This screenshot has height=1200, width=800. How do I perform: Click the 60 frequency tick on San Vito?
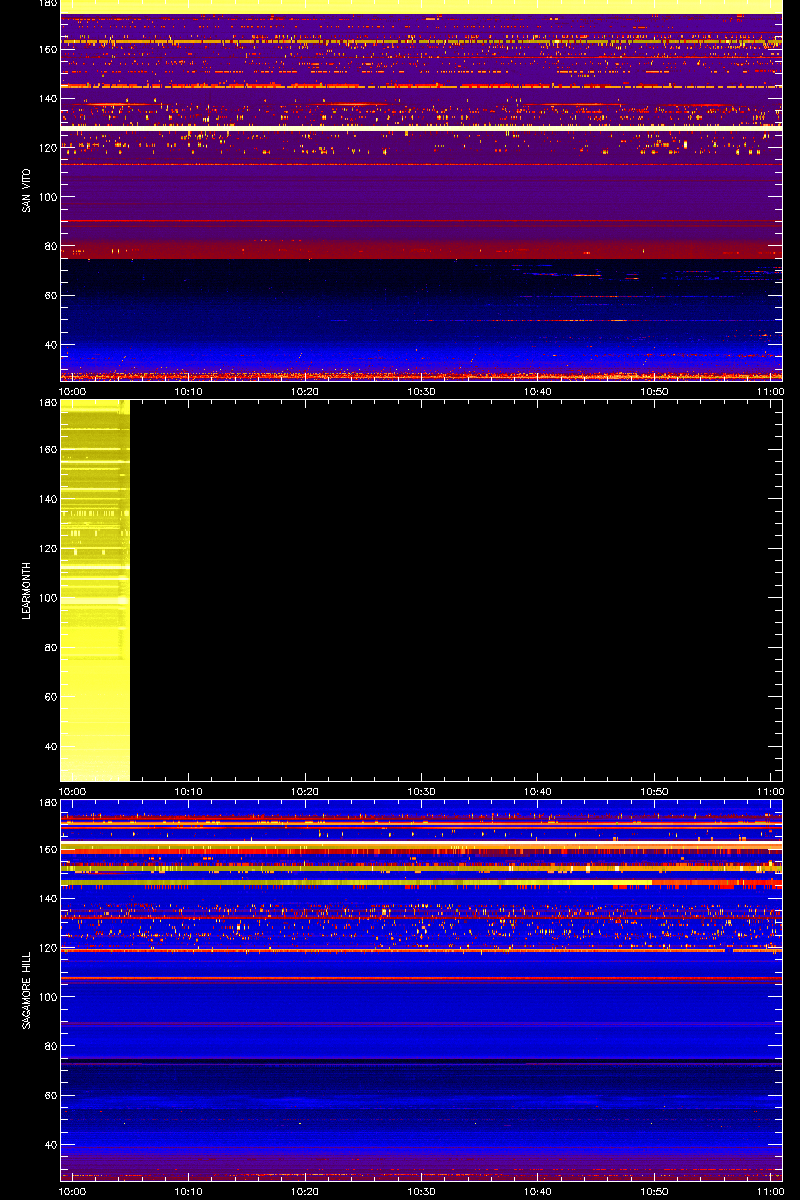[x=50, y=296]
